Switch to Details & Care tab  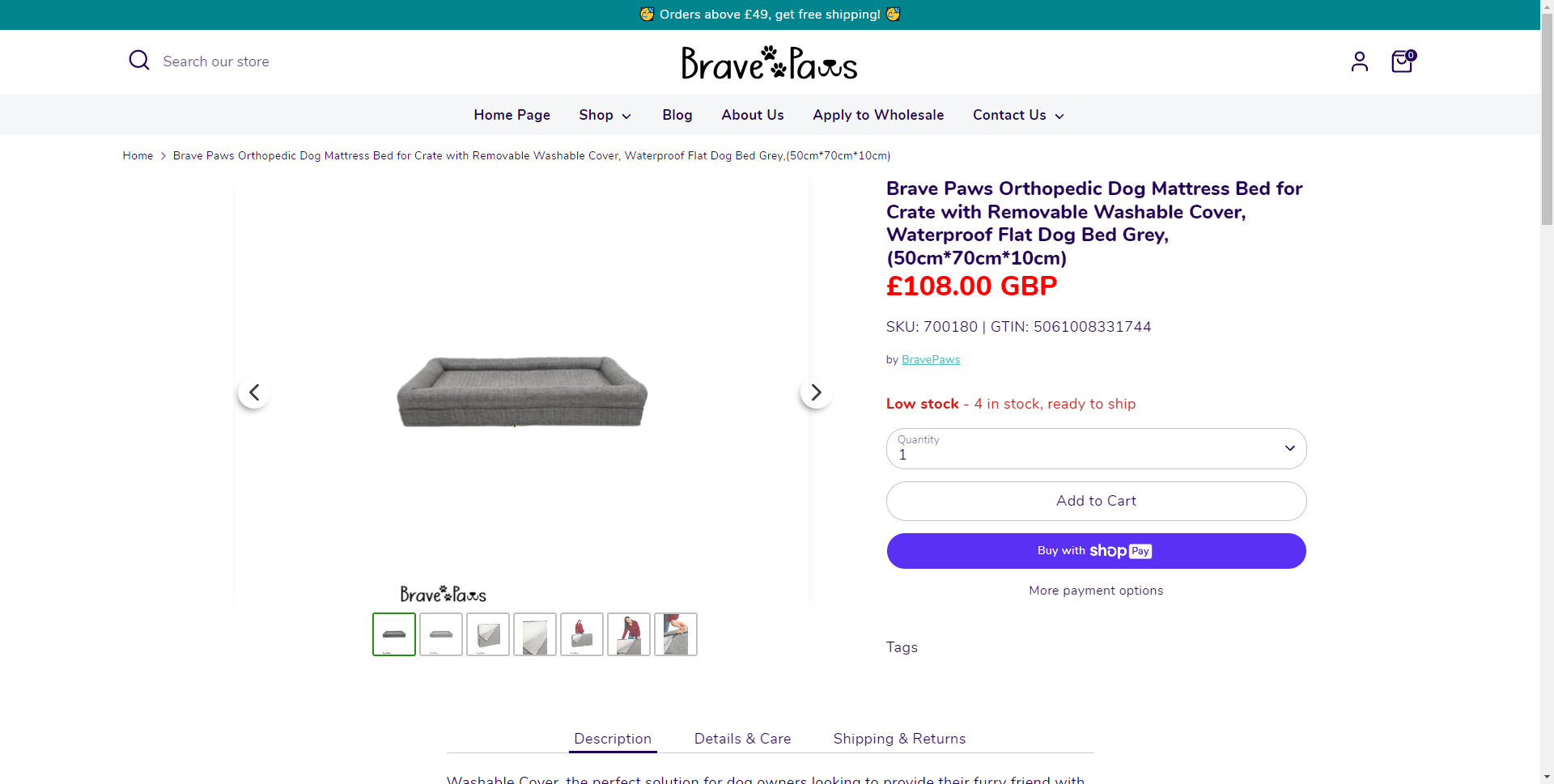coord(742,739)
